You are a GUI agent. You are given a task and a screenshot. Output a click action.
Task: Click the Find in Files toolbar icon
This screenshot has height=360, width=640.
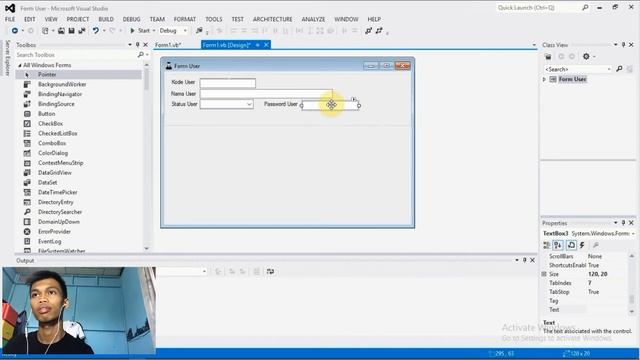click(199, 31)
